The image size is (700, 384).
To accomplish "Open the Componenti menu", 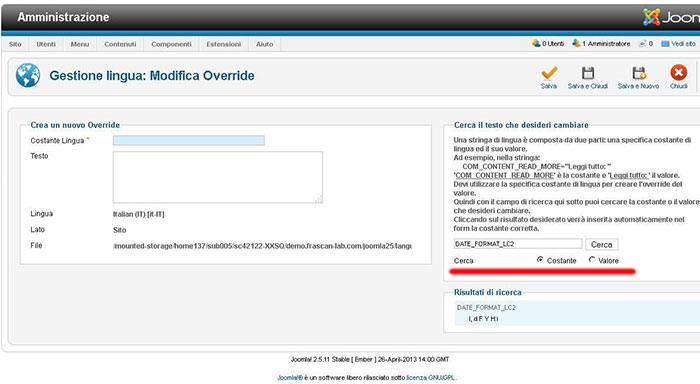I will pyautogui.click(x=171, y=44).
